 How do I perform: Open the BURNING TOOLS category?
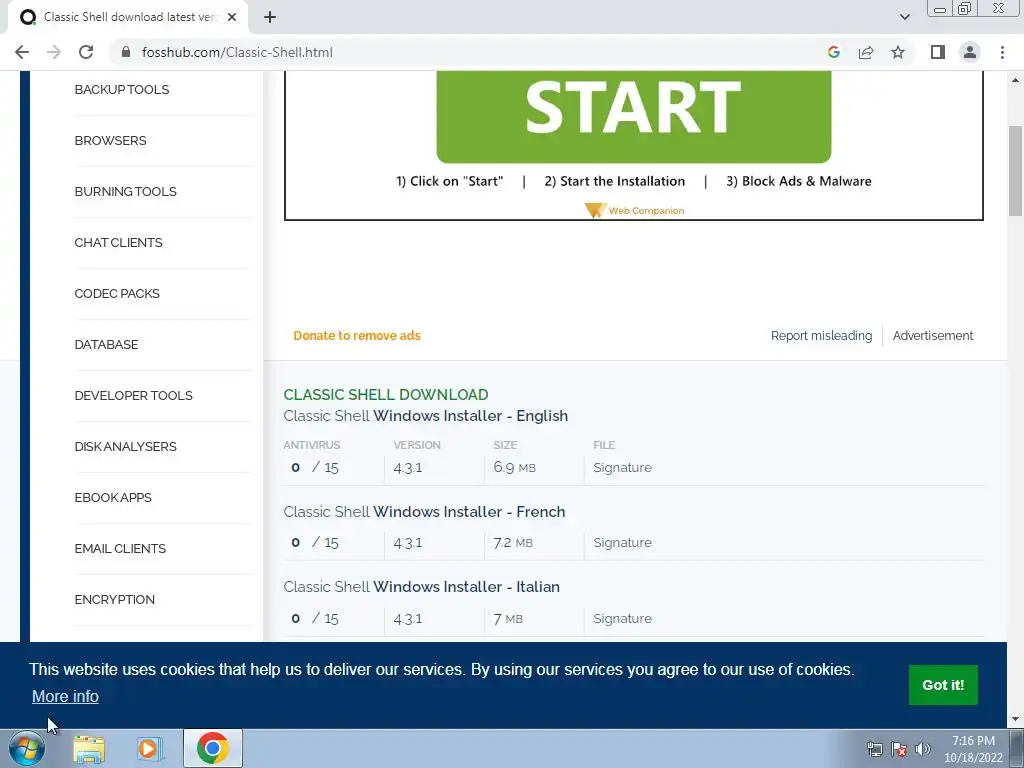125,191
